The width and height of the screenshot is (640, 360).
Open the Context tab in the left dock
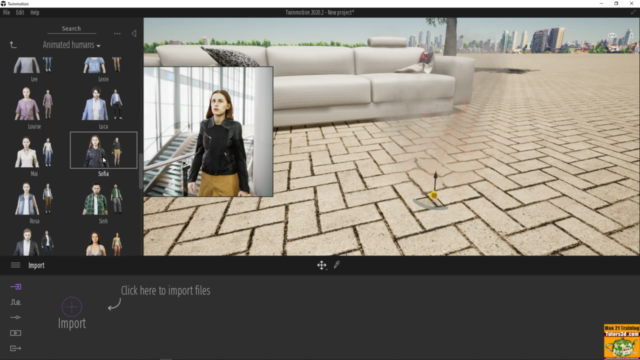coord(16,302)
